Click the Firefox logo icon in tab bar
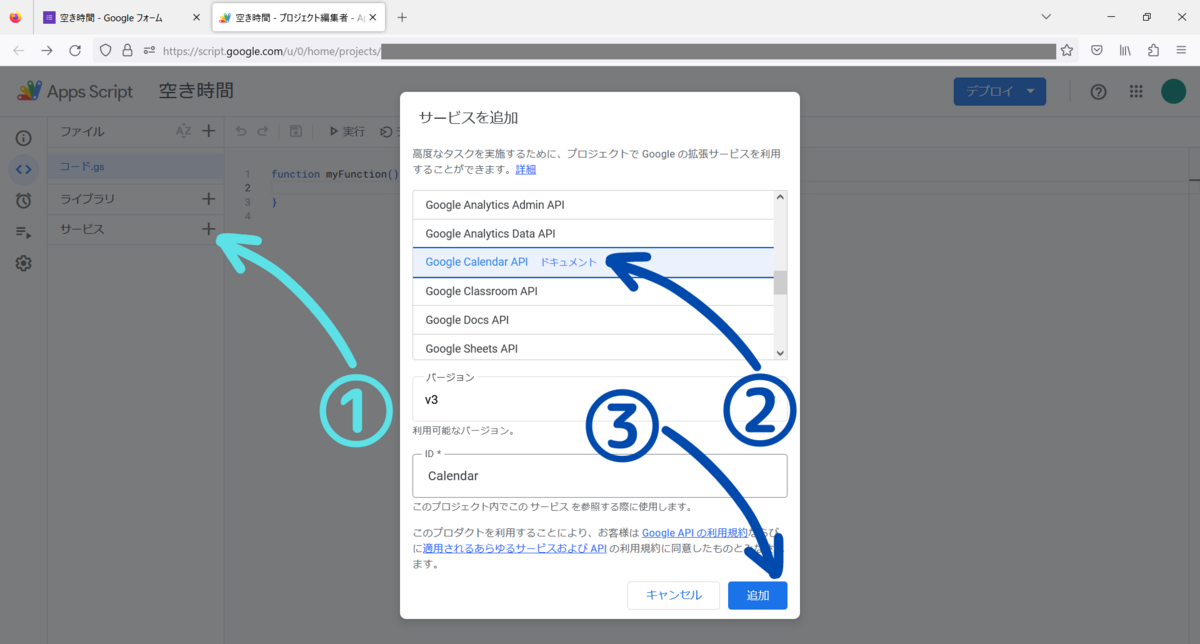The height and width of the screenshot is (644, 1200). 15,17
